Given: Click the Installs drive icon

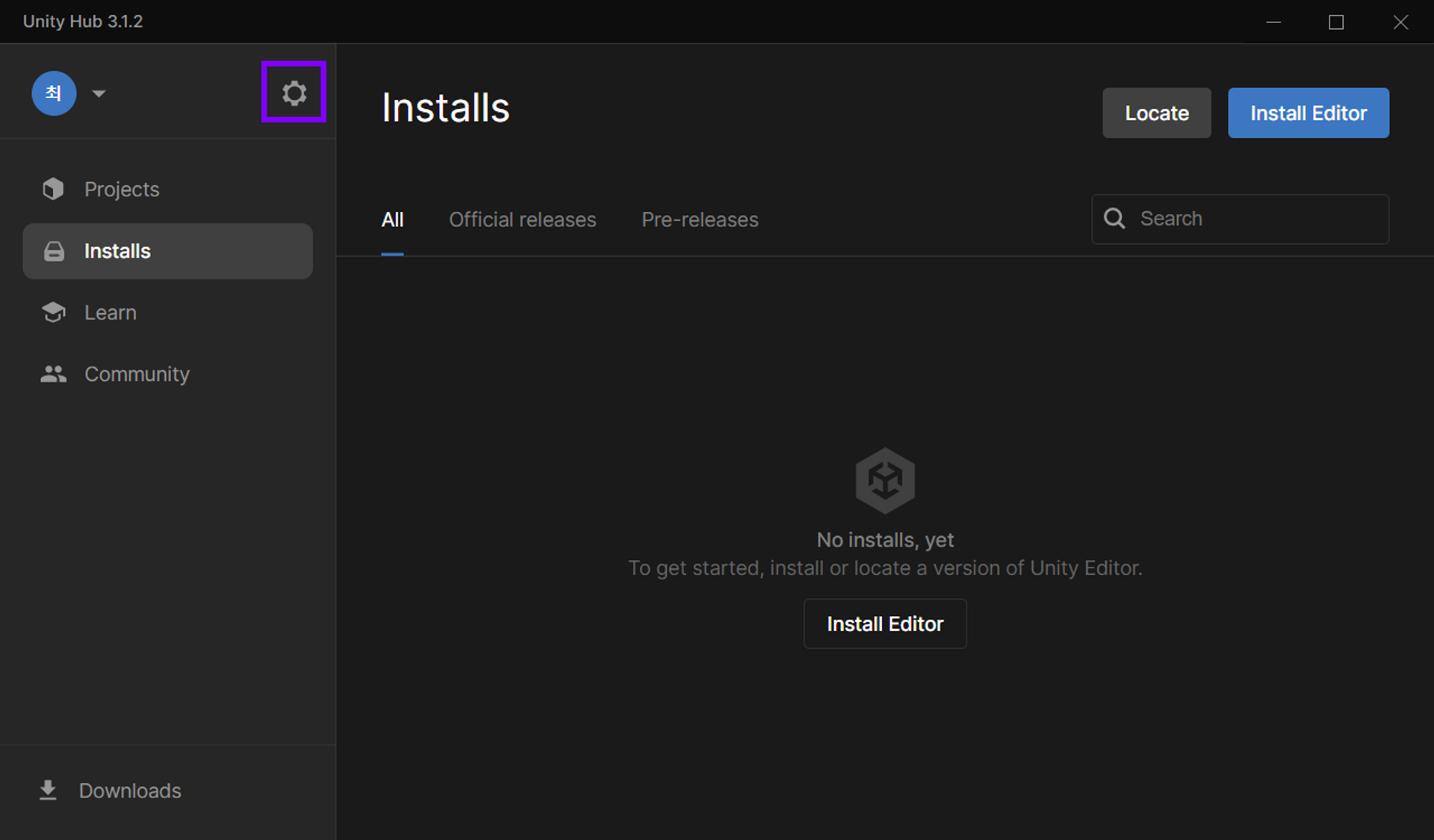Looking at the screenshot, I should (54, 251).
